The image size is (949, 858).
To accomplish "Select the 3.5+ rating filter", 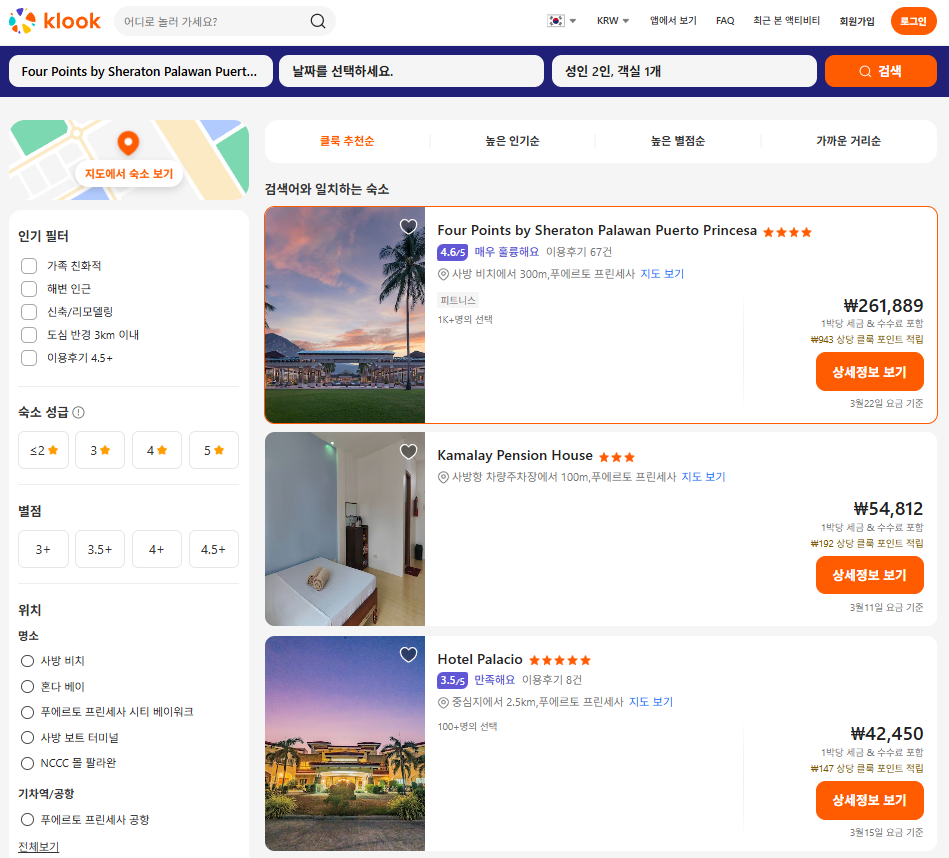I will (100, 549).
